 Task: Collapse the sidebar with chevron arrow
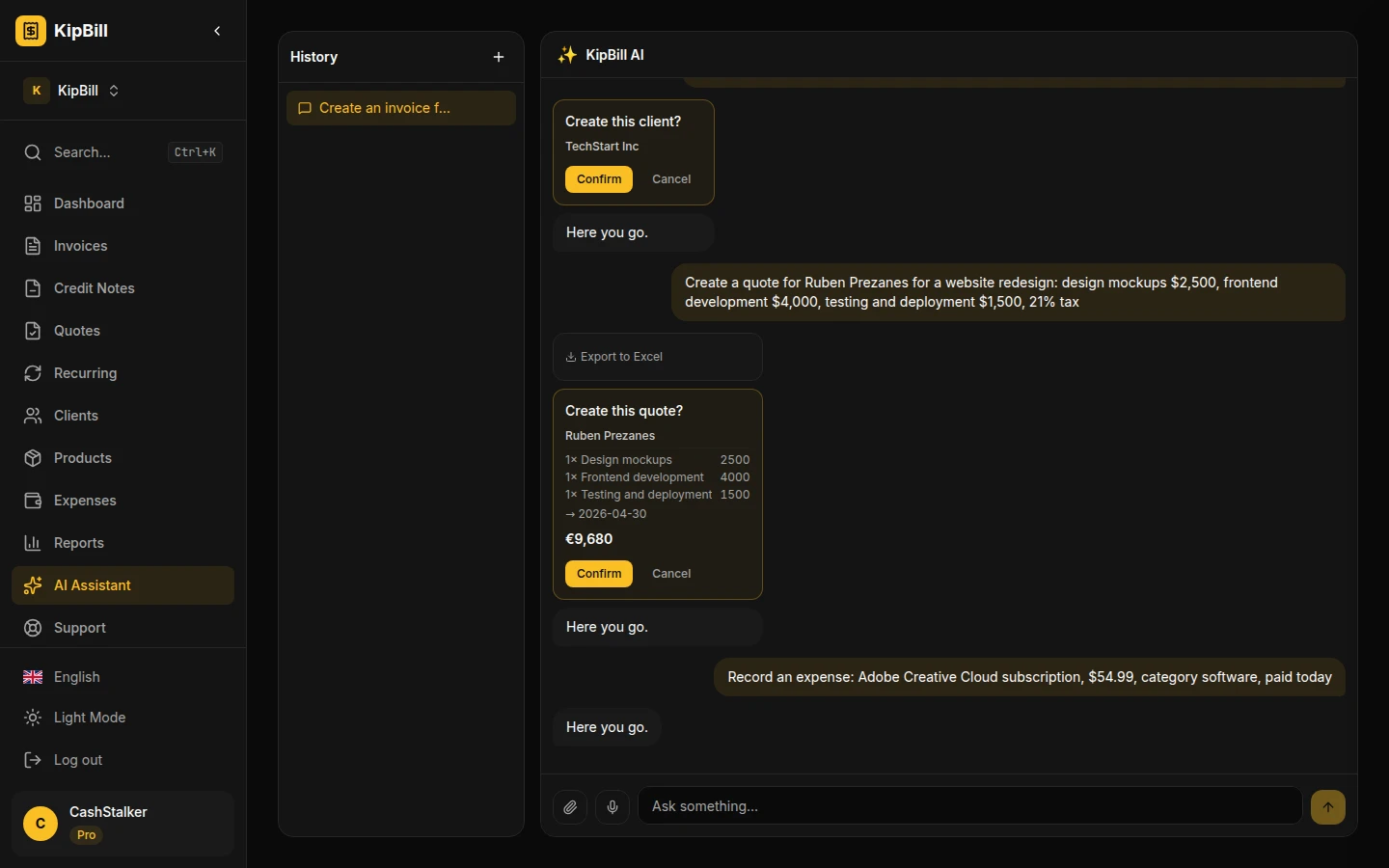tap(217, 31)
